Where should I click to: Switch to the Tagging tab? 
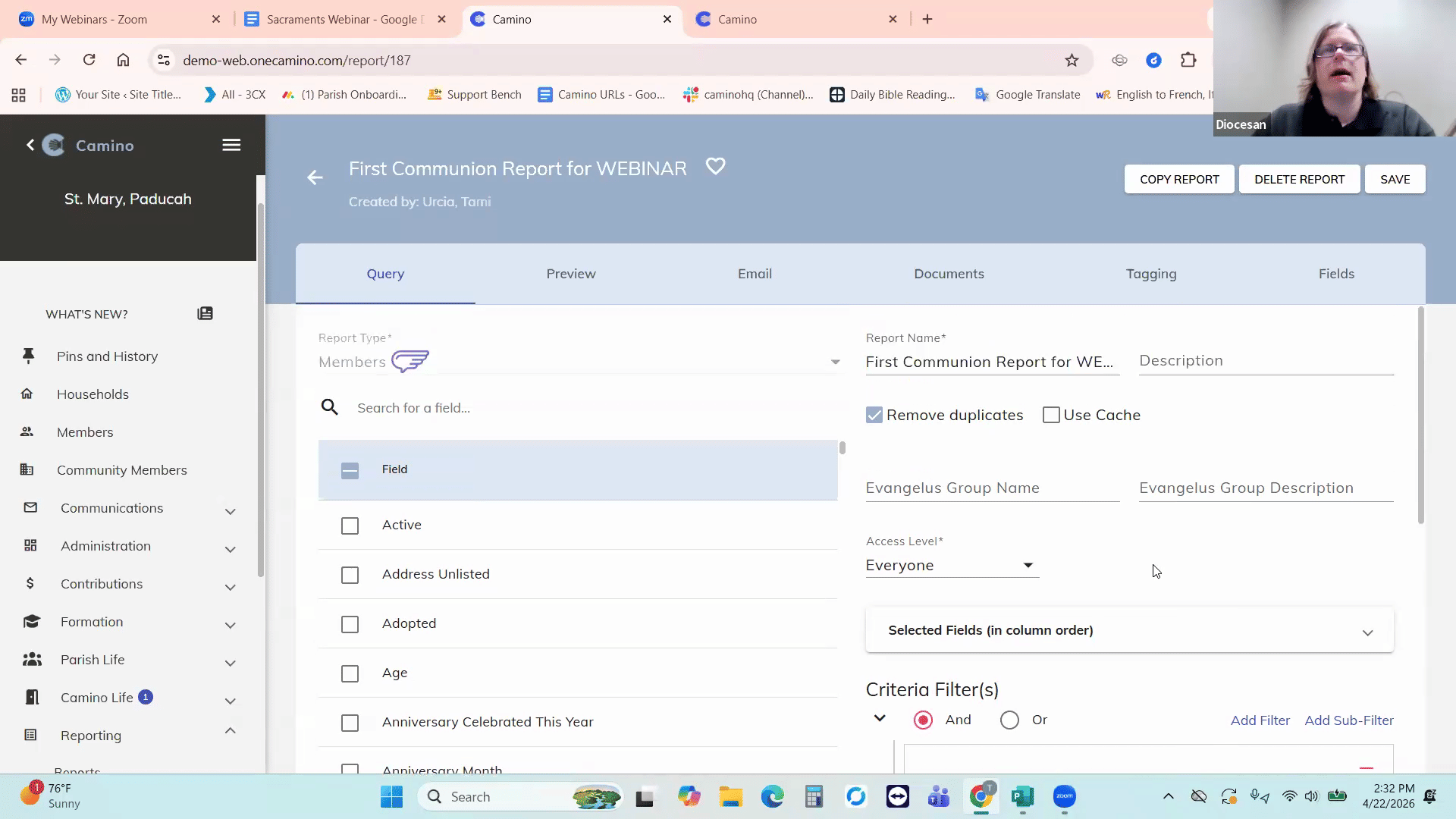pyautogui.click(x=1151, y=274)
